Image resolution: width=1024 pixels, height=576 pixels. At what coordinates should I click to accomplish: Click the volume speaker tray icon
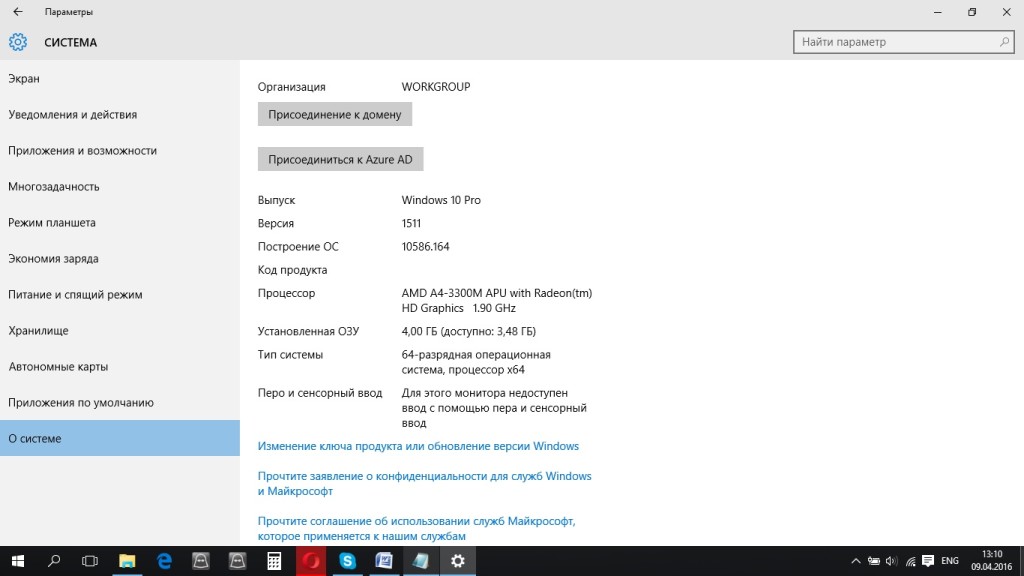pyautogui.click(x=892, y=561)
